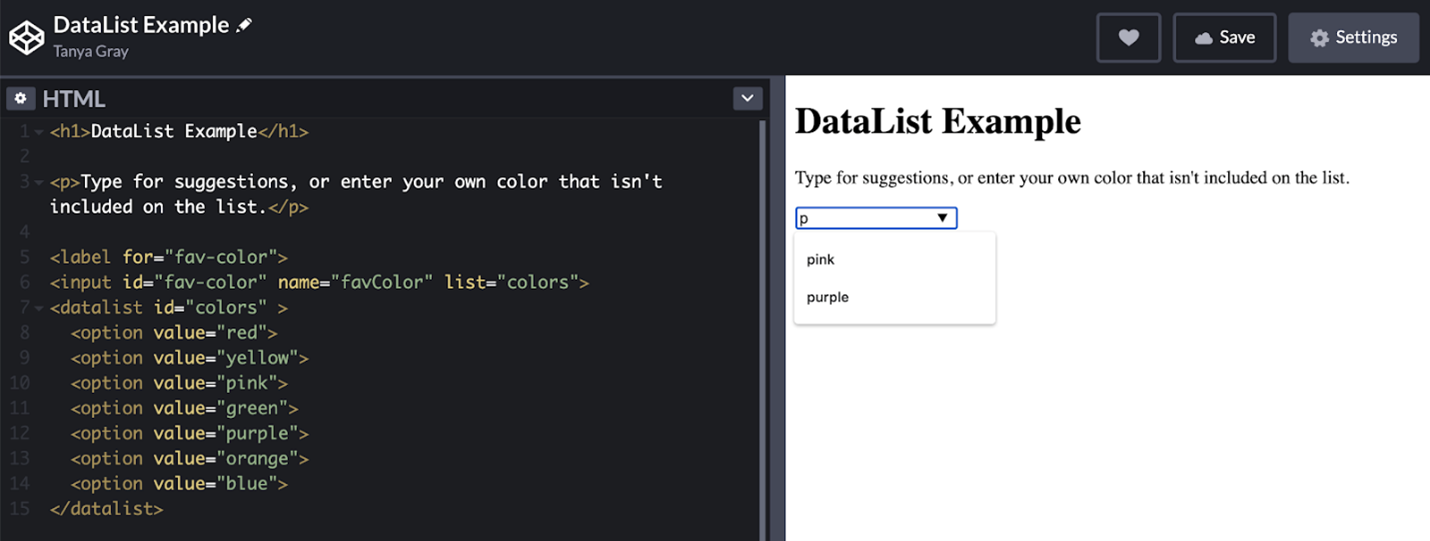Focus the favorite color text input
Viewport: 1430px width, 541px height.
click(x=863, y=218)
